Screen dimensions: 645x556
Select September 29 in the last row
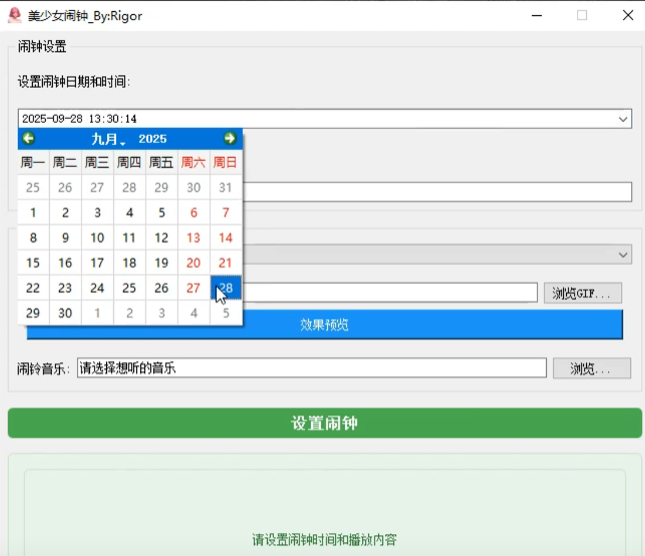(x=33, y=313)
